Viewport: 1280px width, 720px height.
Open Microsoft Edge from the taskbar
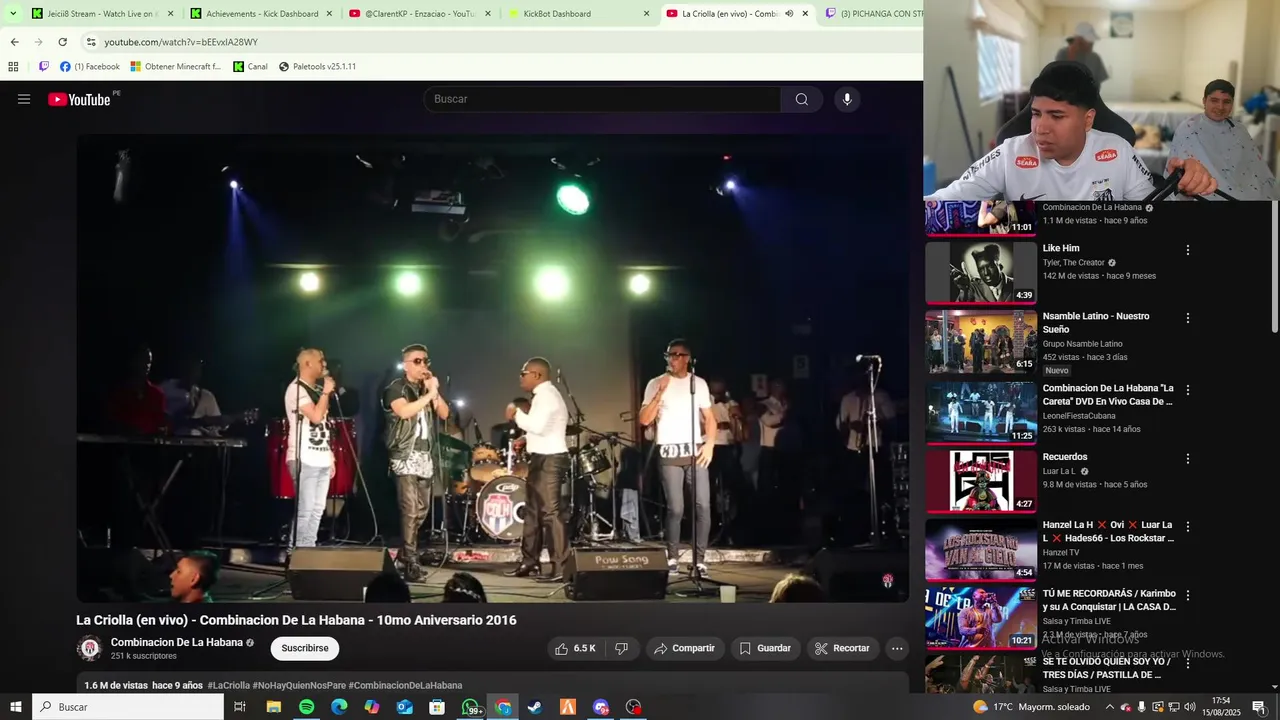339,707
